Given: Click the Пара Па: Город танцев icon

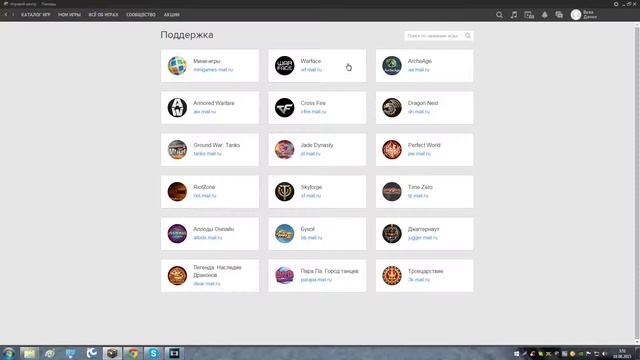Looking at the screenshot, I should [x=284, y=276].
